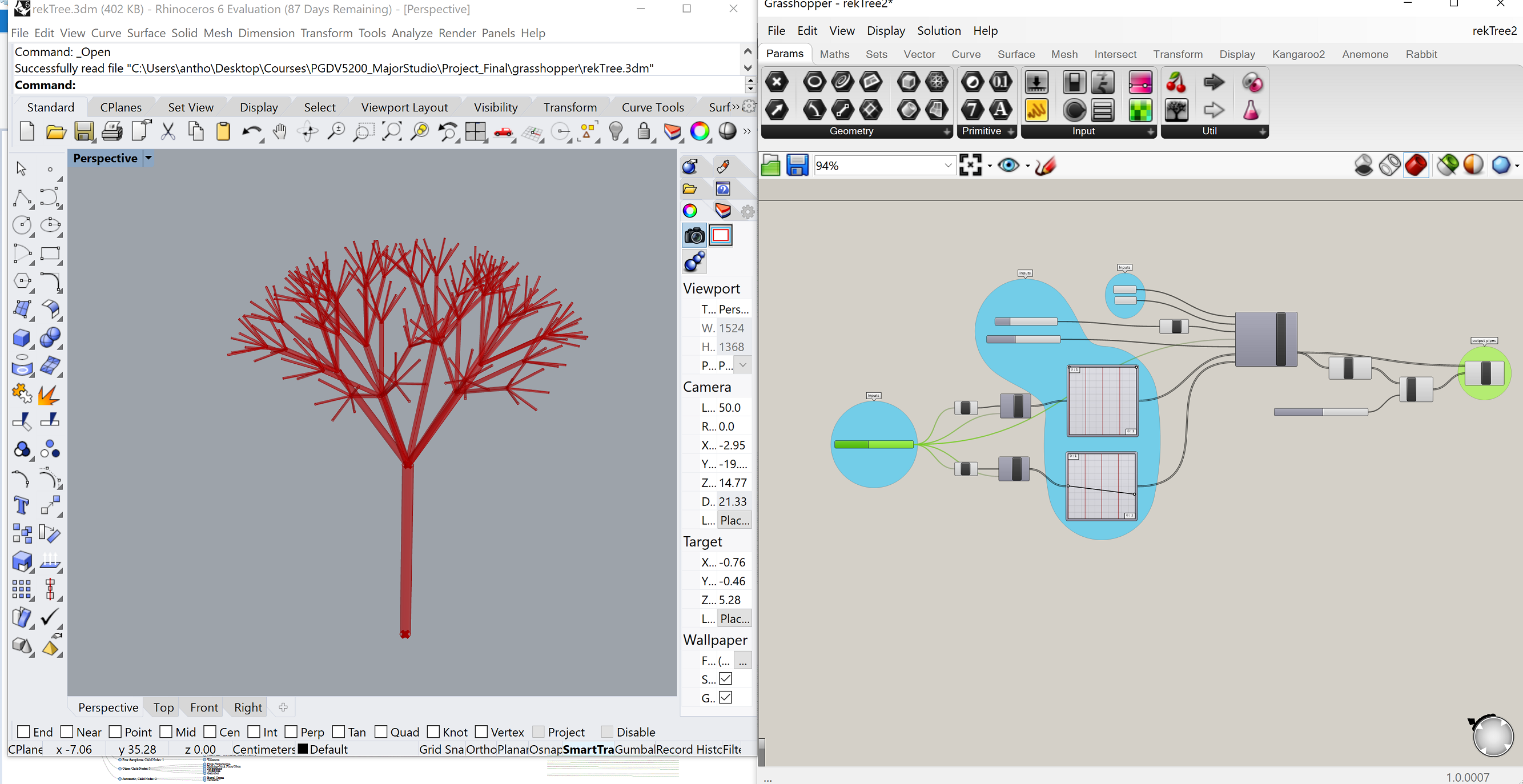
Task: Click the Cut scissors icon in Rhino
Action: 168,131
